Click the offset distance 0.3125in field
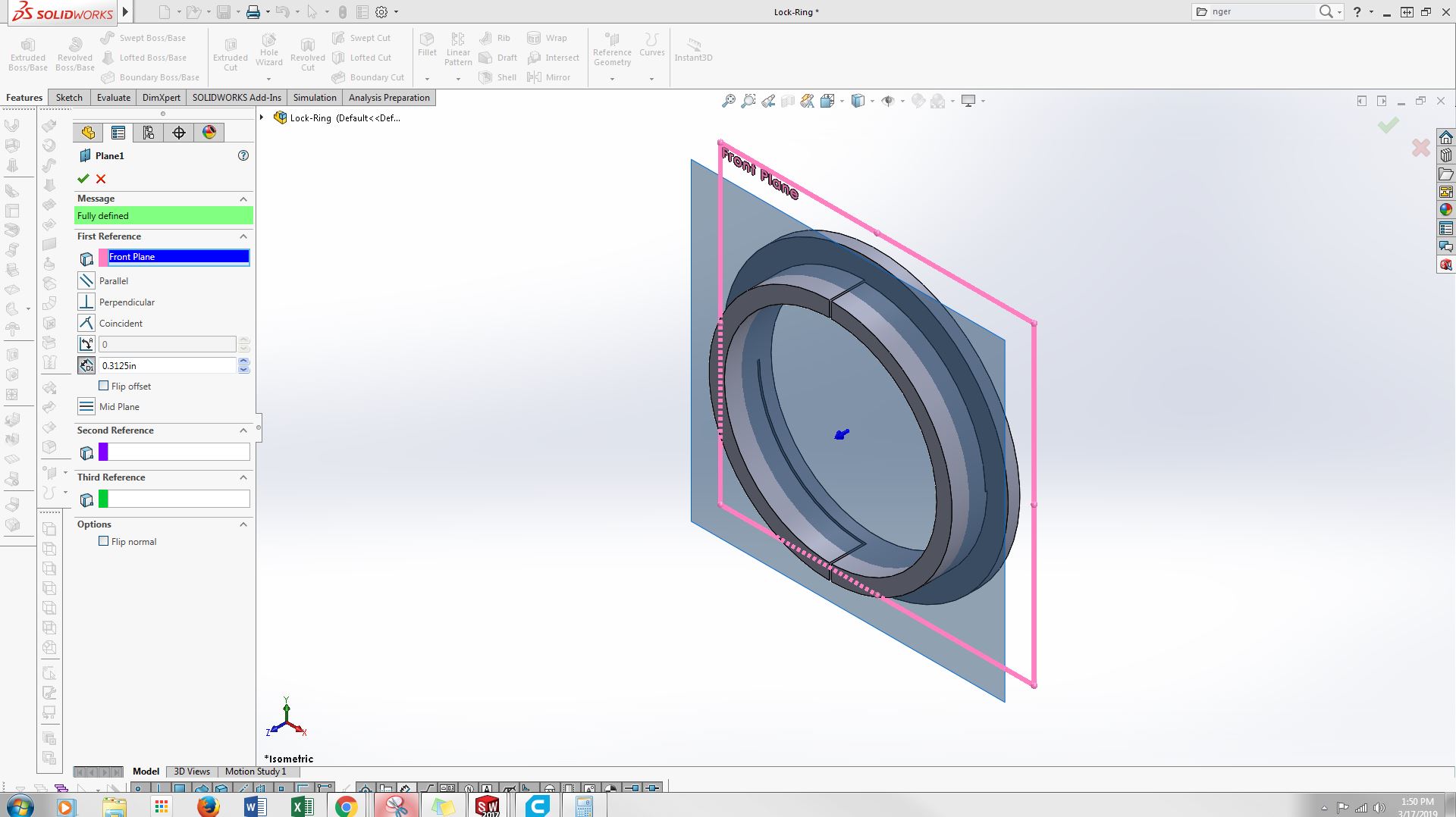 168,365
